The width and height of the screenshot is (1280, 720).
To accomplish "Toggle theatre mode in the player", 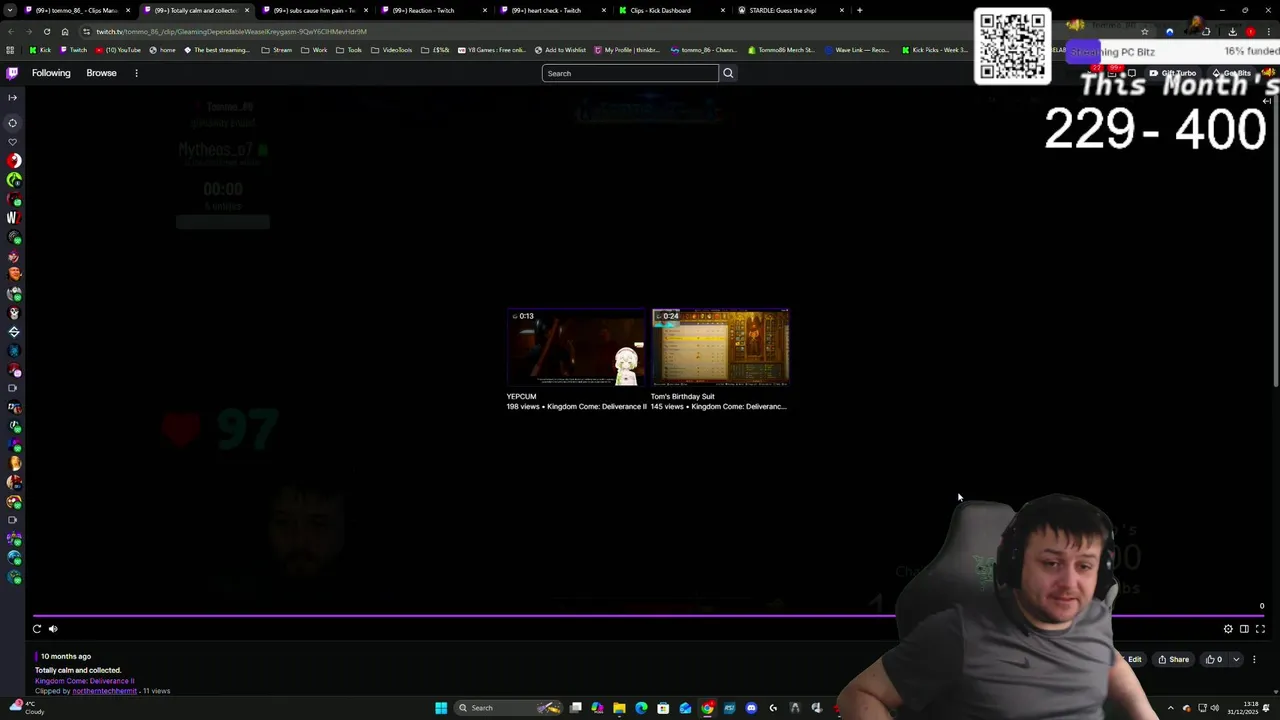I will pos(1244,629).
